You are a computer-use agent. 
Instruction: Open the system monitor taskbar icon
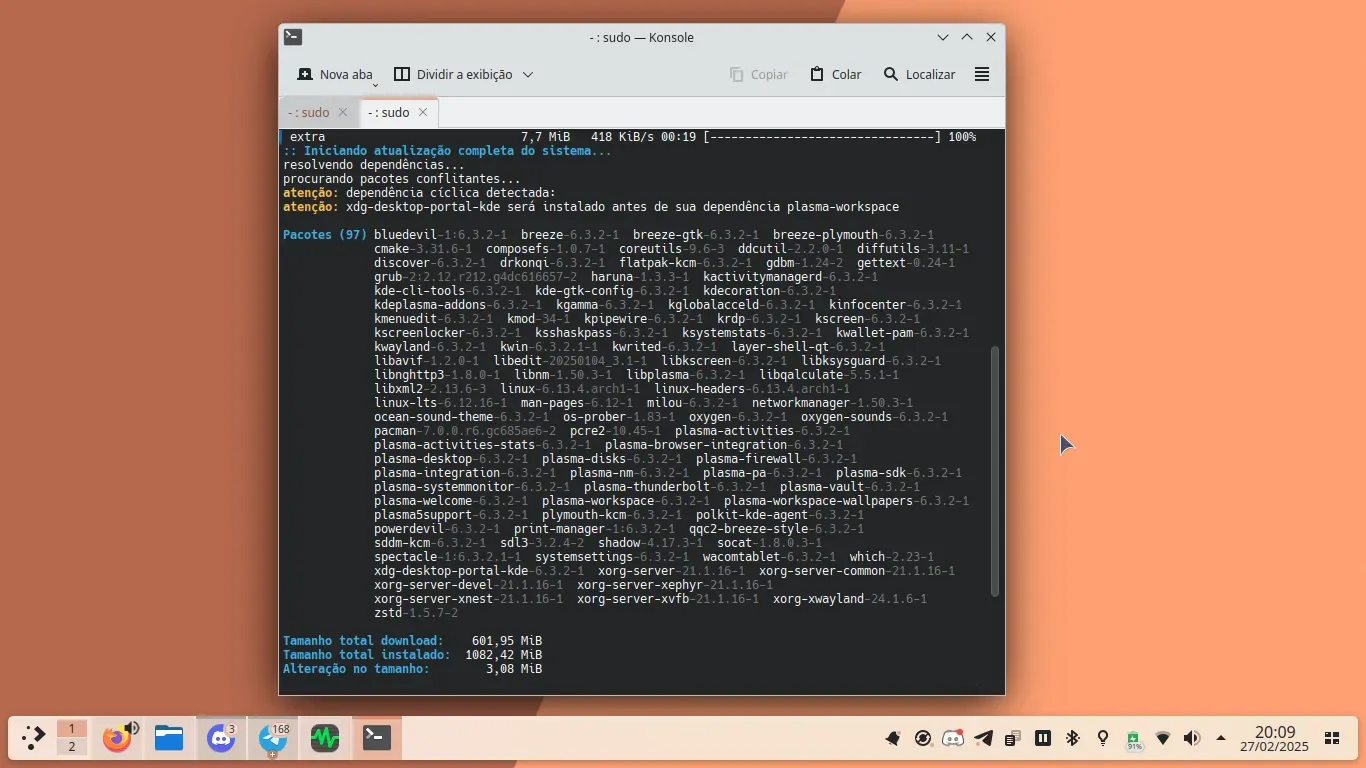(324, 739)
